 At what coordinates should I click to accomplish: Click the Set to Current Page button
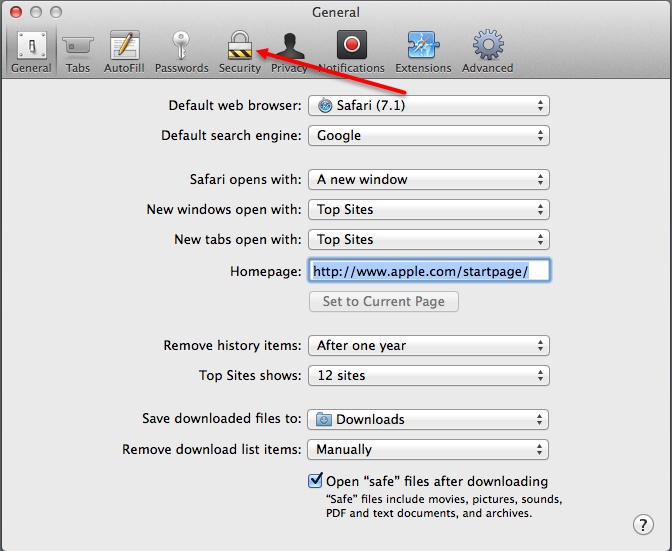point(383,301)
